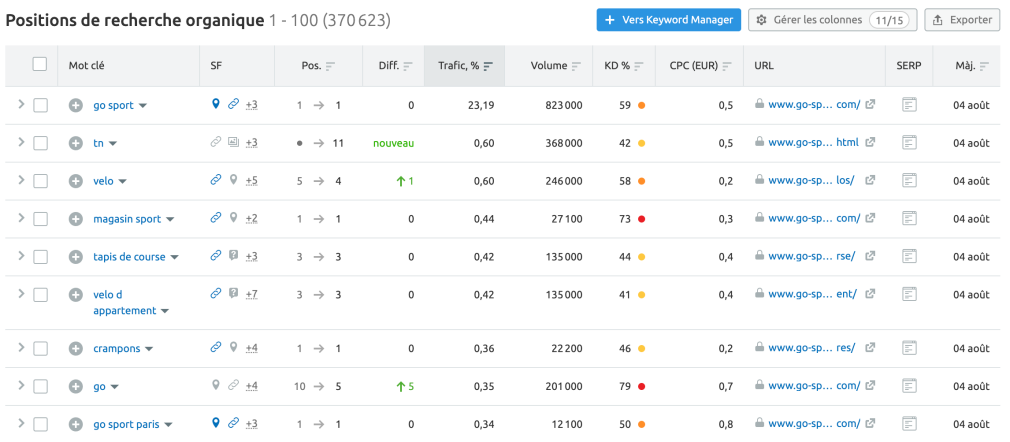Open external URL icon in 'velo' row
This screenshot has height=442, width=1010.
(x=870, y=180)
